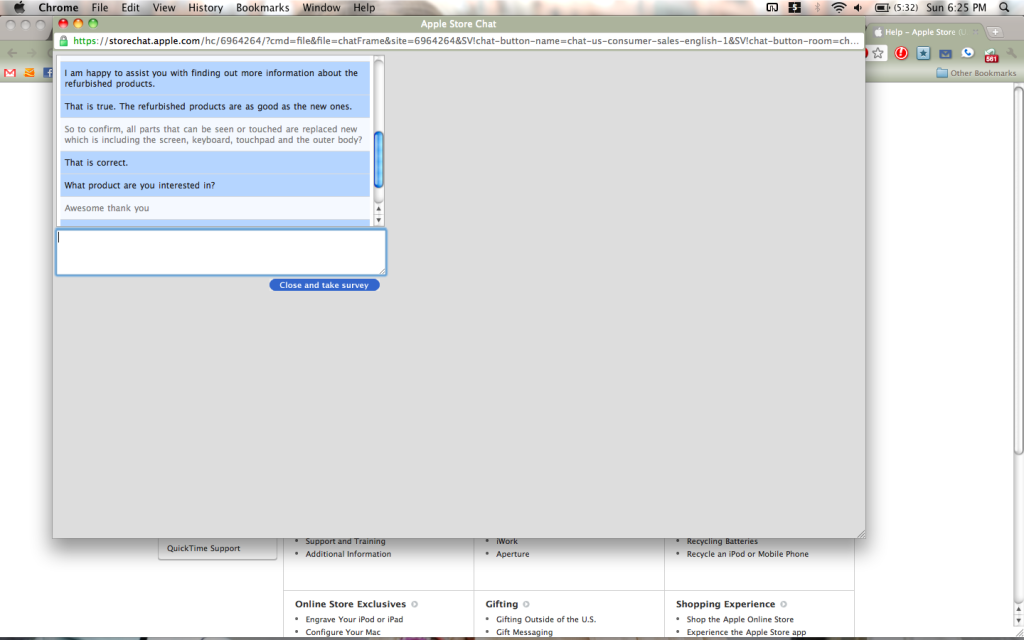Click 'What product are you interested in?' message
1024x640 pixels.
coord(215,185)
